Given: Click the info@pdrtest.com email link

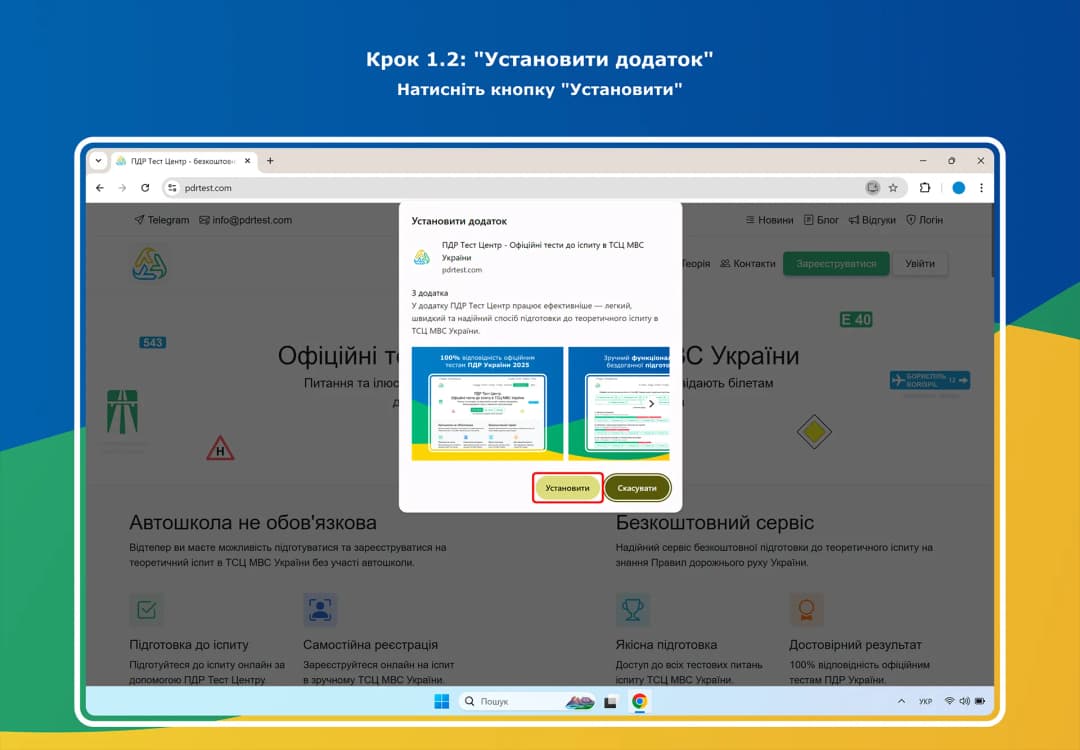Looking at the screenshot, I should (245, 220).
